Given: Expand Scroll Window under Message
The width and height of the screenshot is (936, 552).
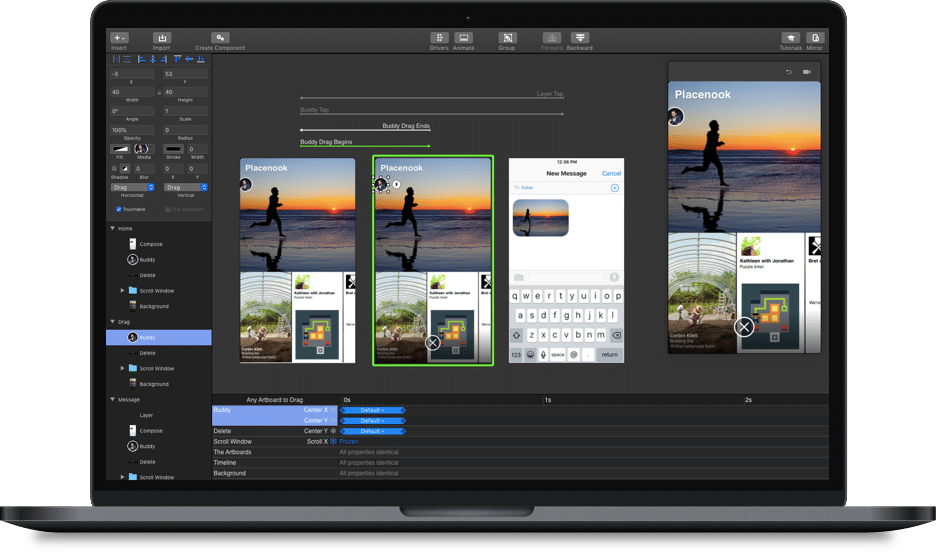Looking at the screenshot, I should click(122, 477).
